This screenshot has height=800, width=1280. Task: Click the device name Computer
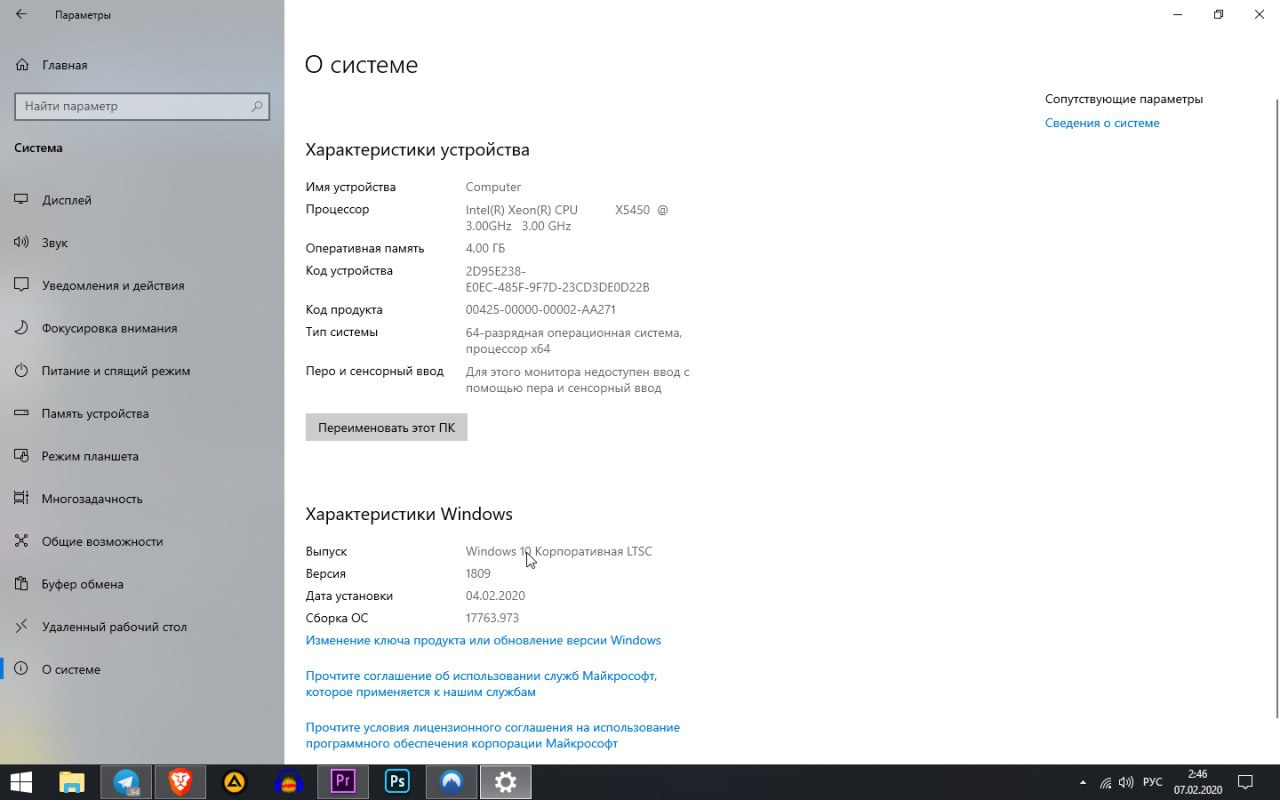tap(493, 187)
